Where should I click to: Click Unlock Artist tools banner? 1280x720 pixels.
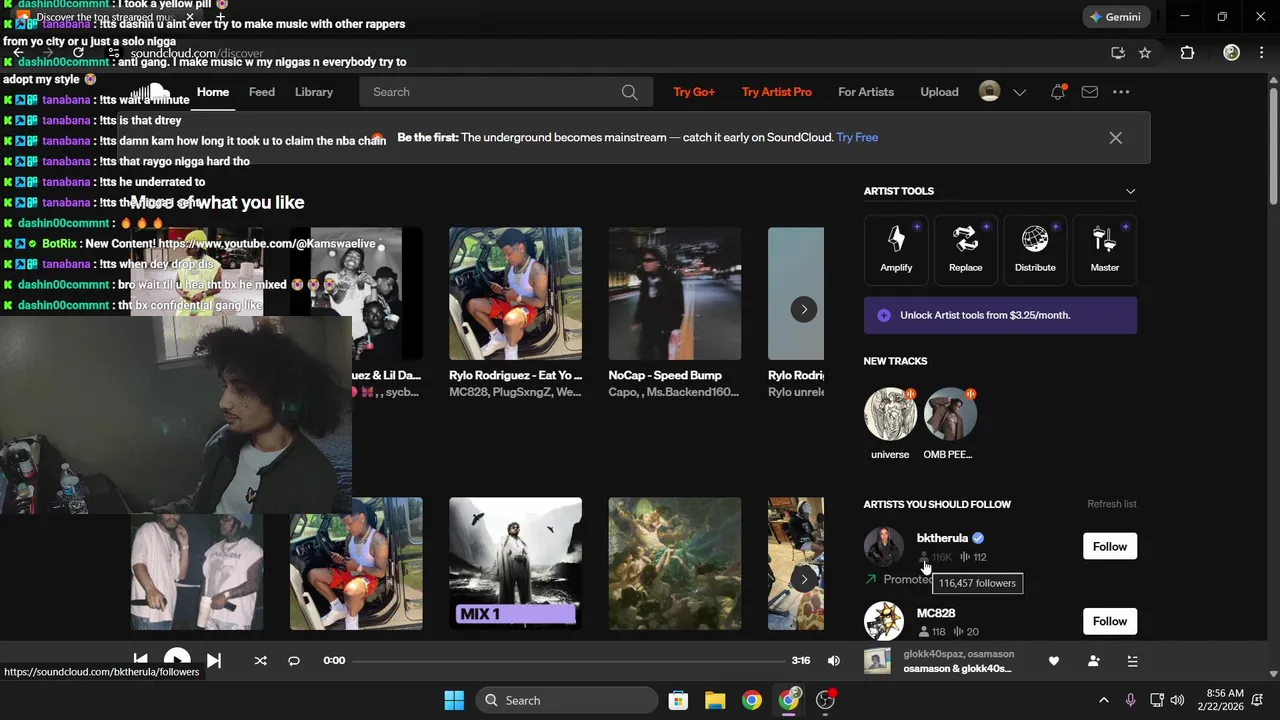[1000, 315]
